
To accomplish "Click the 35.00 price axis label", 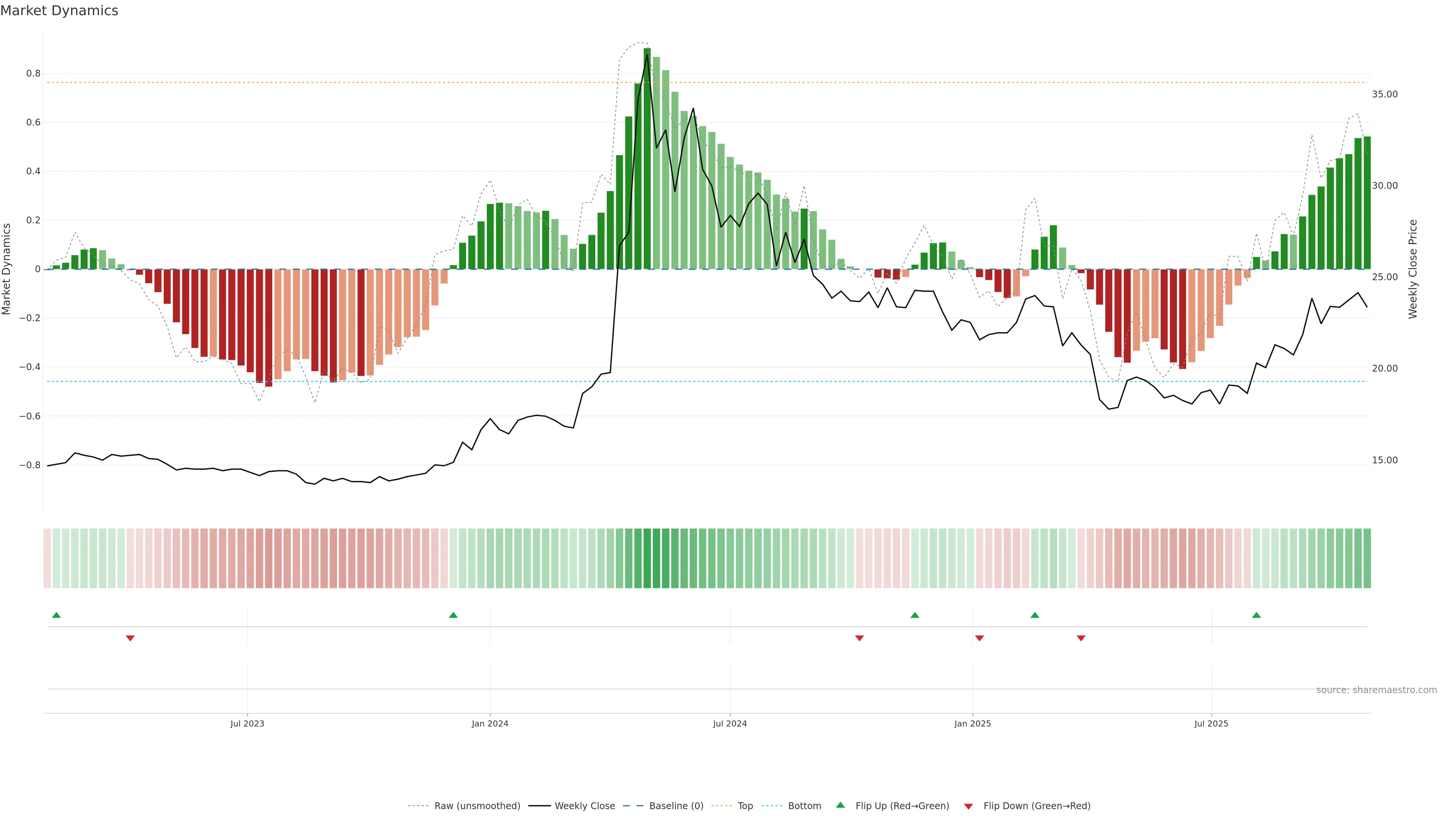I will pyautogui.click(x=1384, y=94).
